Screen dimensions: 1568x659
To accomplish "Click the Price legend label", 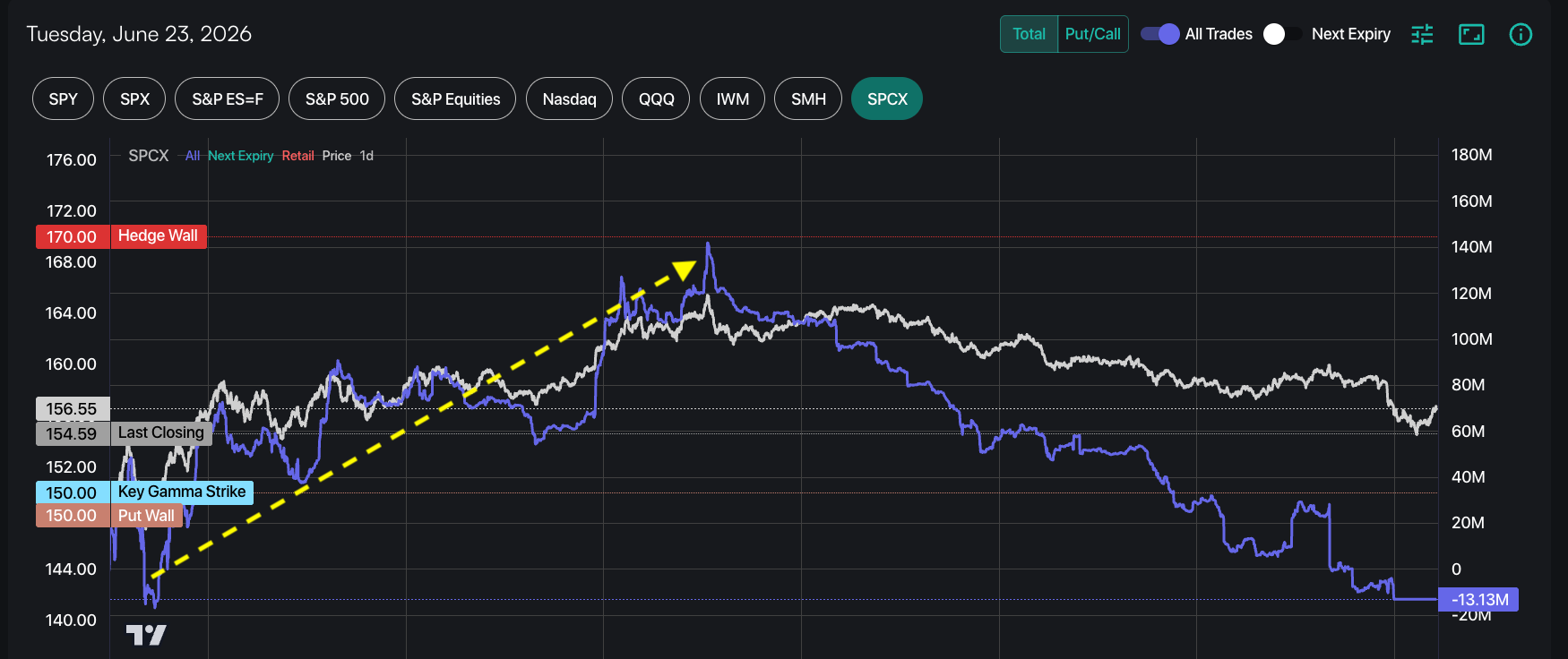I will 337,156.
